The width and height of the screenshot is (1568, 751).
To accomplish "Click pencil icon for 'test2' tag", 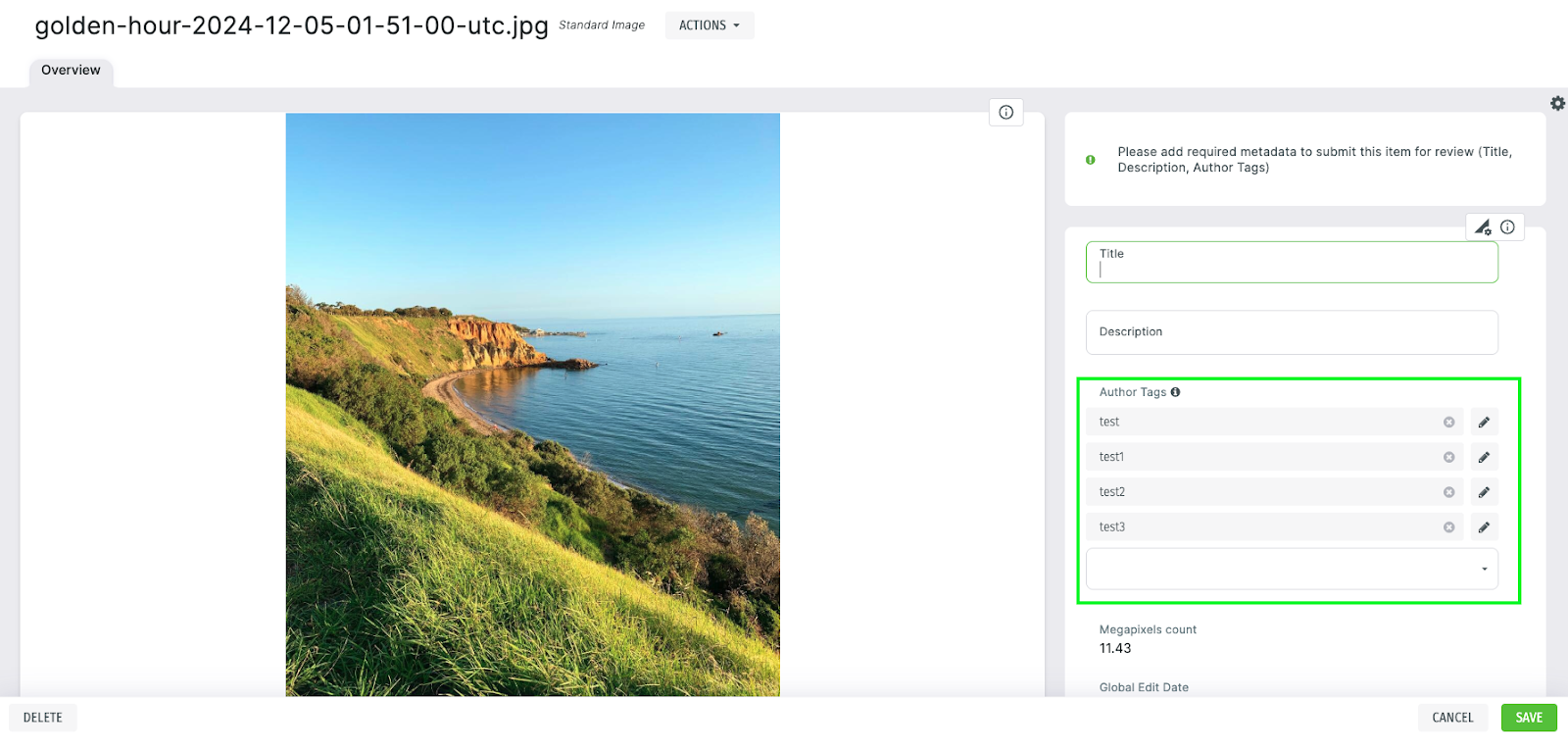I will tap(1484, 492).
